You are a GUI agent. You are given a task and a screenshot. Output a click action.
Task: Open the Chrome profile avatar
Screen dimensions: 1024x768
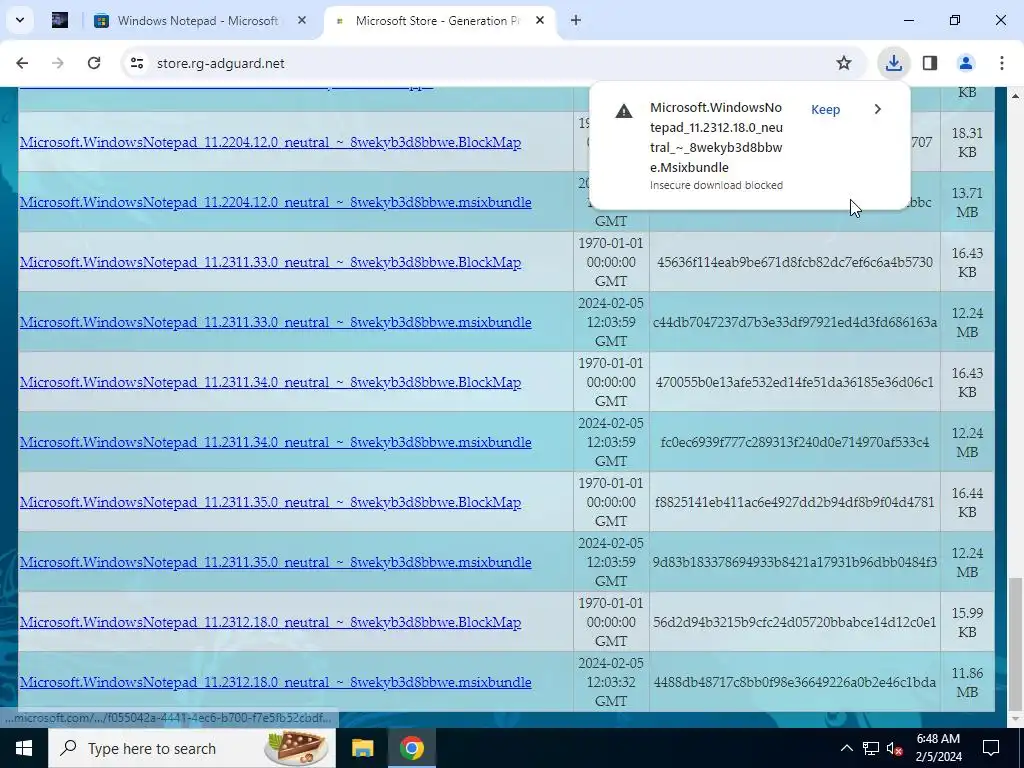coord(966,63)
